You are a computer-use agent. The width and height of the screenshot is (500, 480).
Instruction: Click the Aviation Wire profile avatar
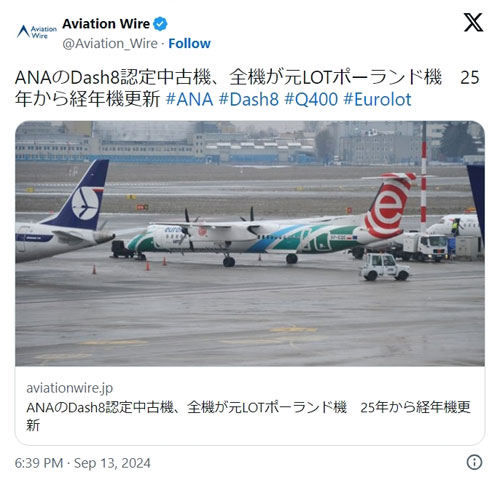37,32
